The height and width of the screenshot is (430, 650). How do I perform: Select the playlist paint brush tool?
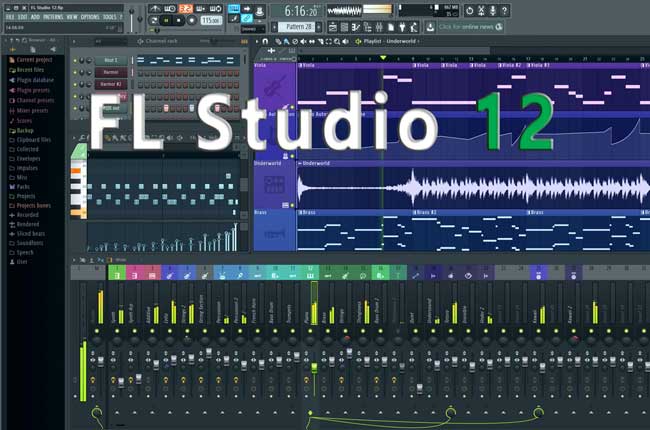point(286,41)
